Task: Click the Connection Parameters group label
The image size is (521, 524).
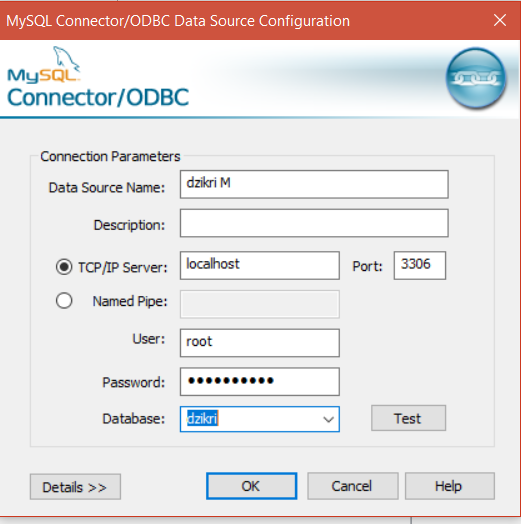Action: pos(110,156)
